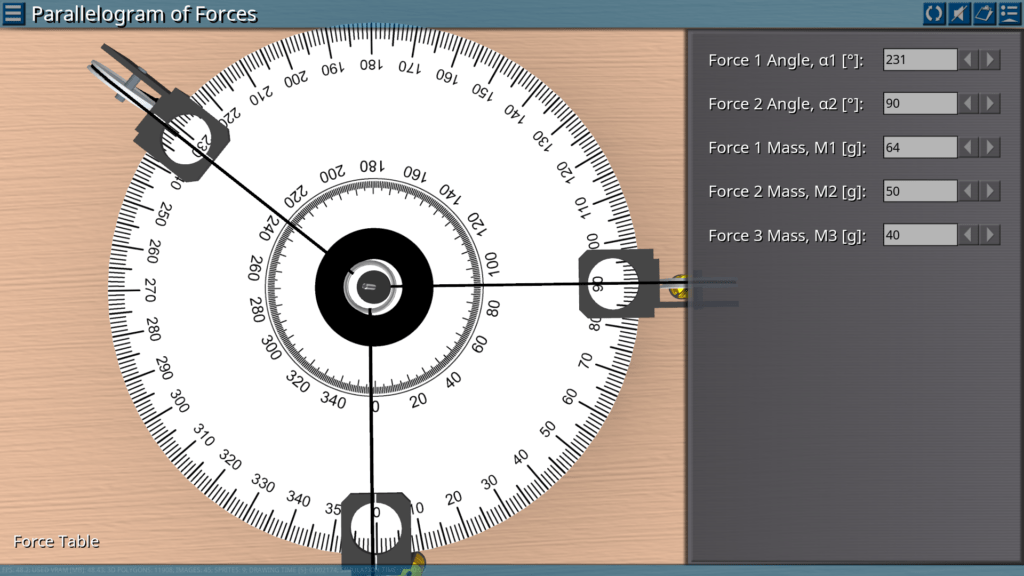Toggle the sound mute icon
The height and width of the screenshot is (576, 1024).
pos(959,14)
